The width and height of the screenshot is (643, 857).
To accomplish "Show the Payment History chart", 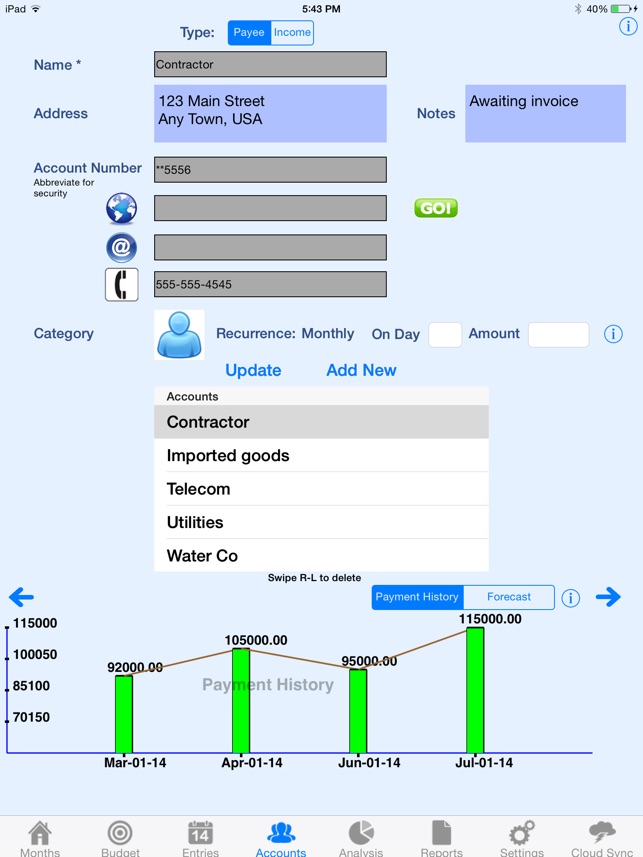I will (x=417, y=597).
